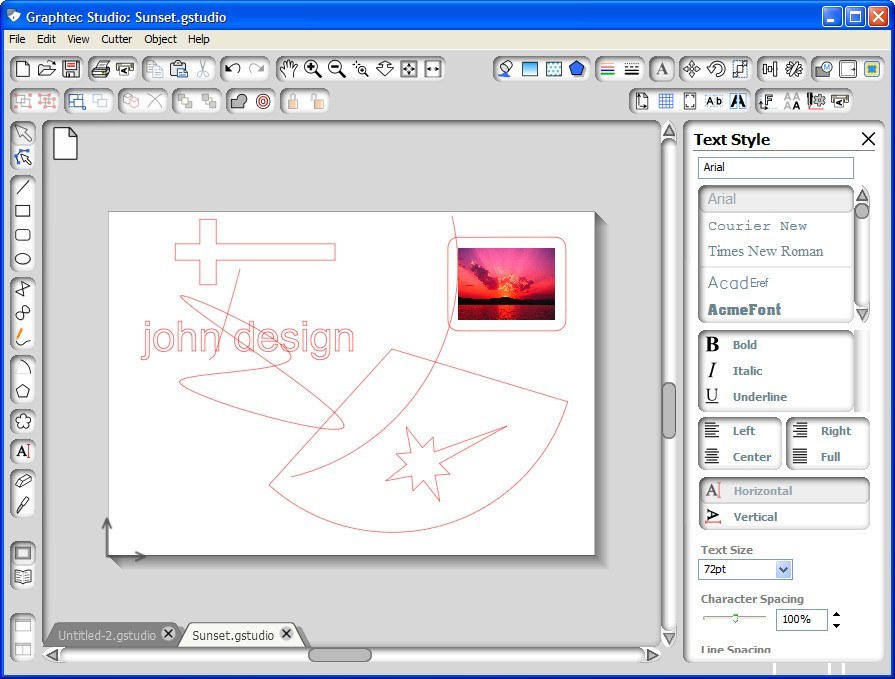Open the Help menu
Viewport: 895px width, 679px height.
(199, 39)
